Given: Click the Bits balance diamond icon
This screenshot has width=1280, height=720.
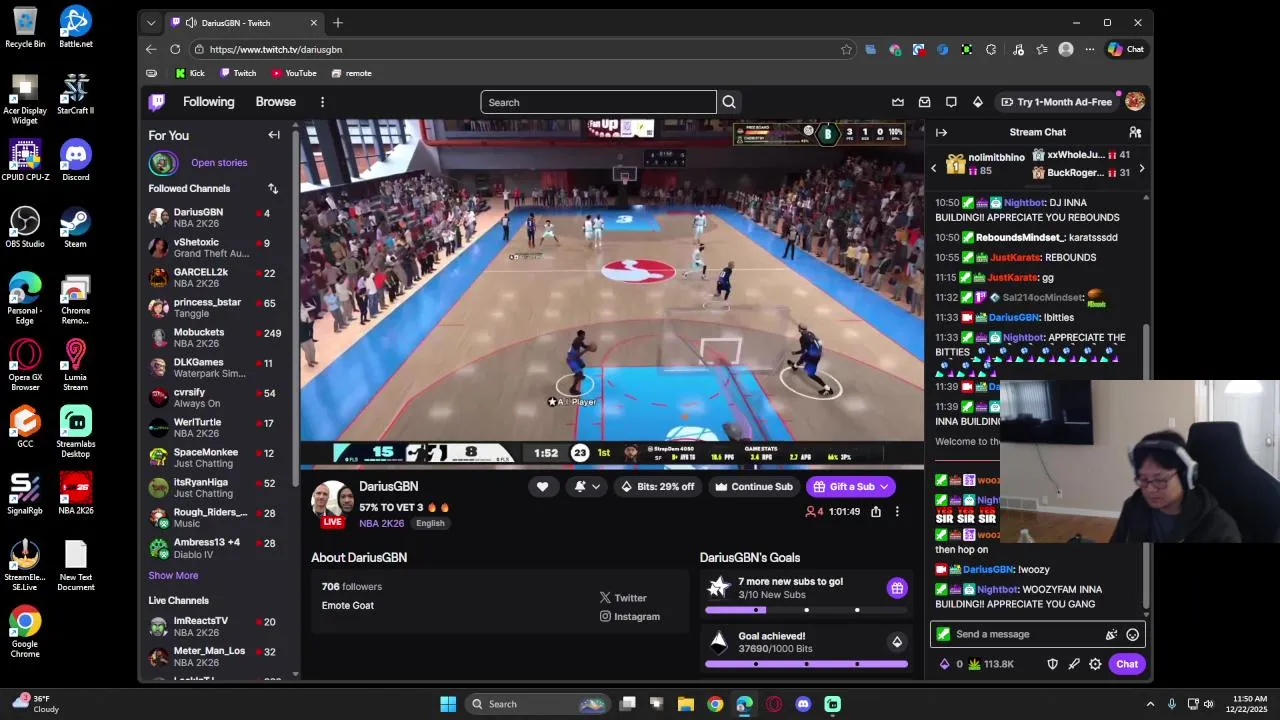Looking at the screenshot, I should pyautogui.click(x=944, y=664).
